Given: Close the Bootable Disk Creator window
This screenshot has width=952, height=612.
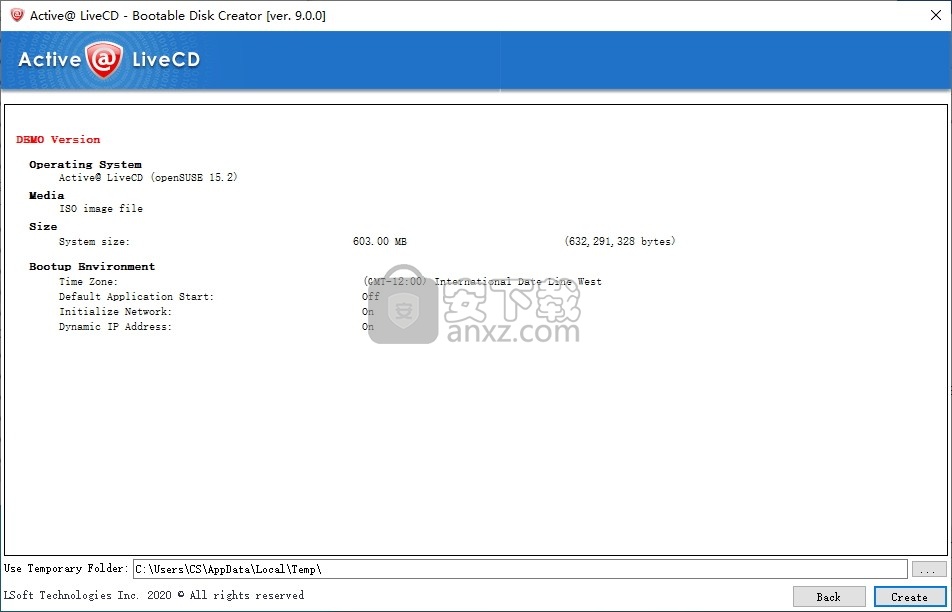Looking at the screenshot, I should pyautogui.click(x=936, y=15).
